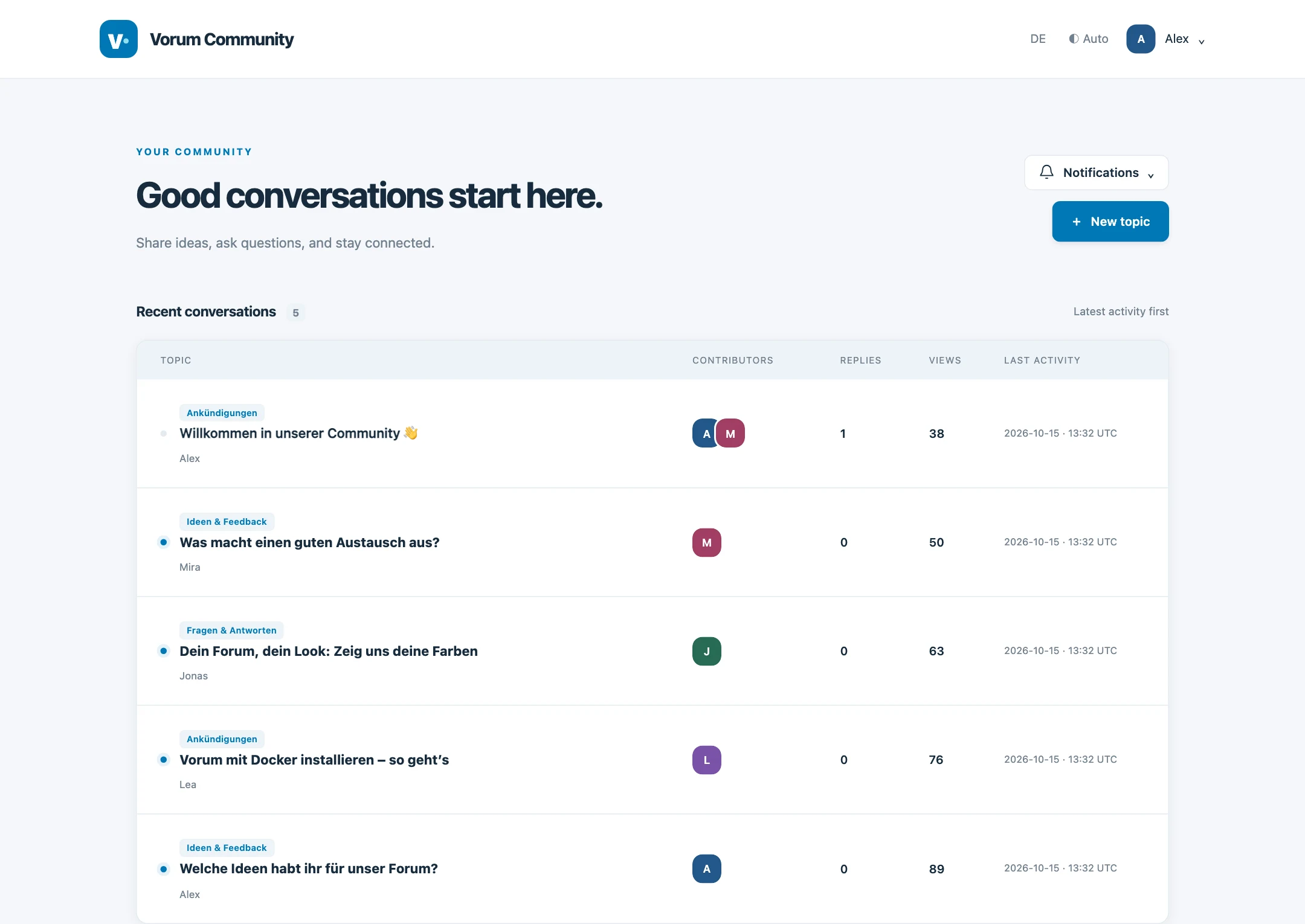Select the Ideen & Feedback tag above Welche Ideen

[x=227, y=848]
